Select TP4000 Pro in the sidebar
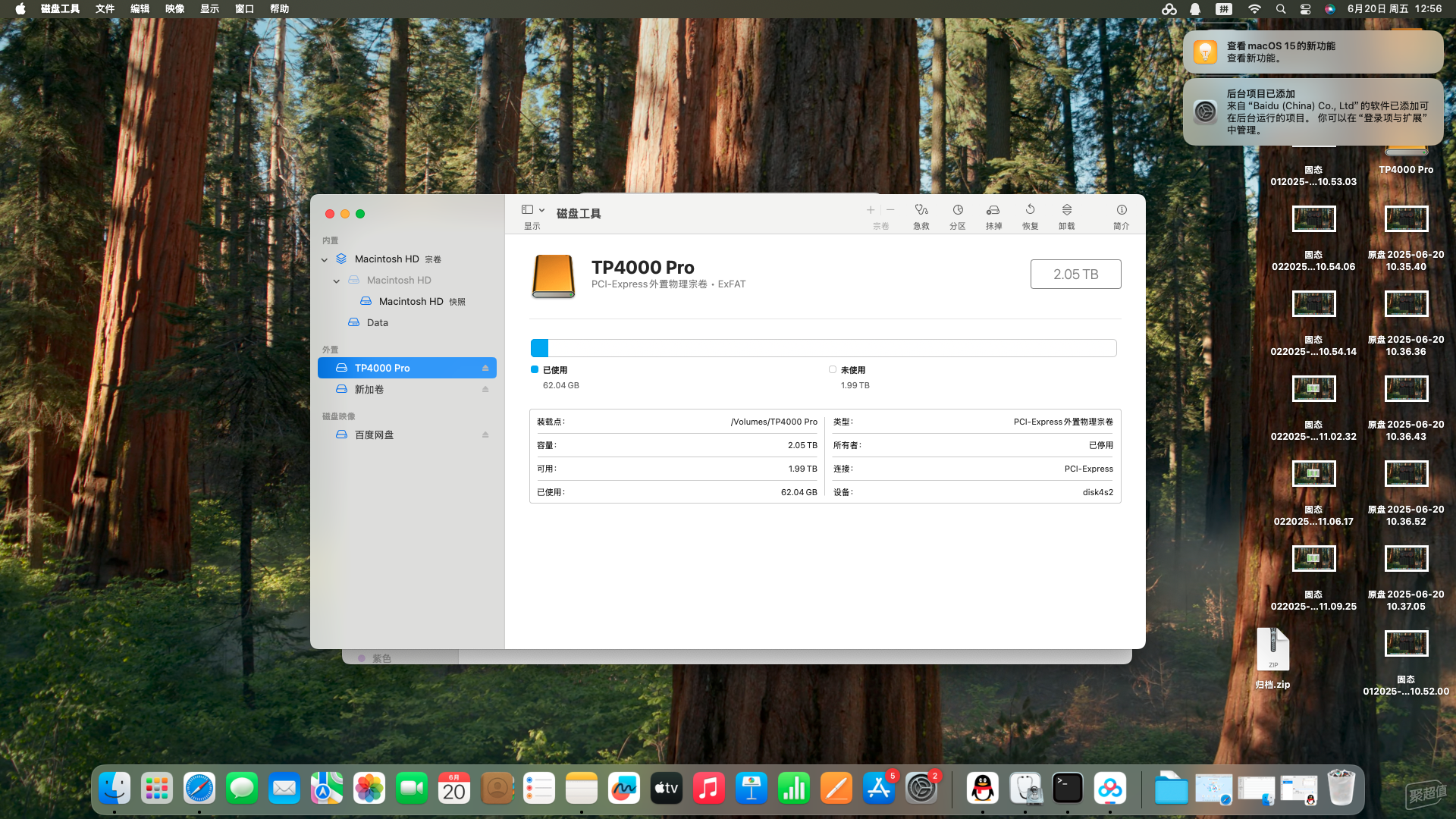 [x=407, y=368]
